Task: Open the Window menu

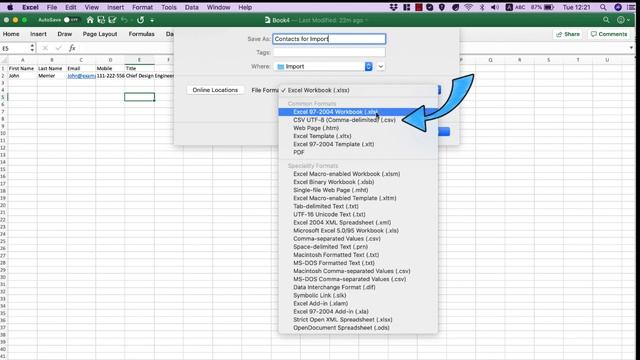Action: point(218,7)
